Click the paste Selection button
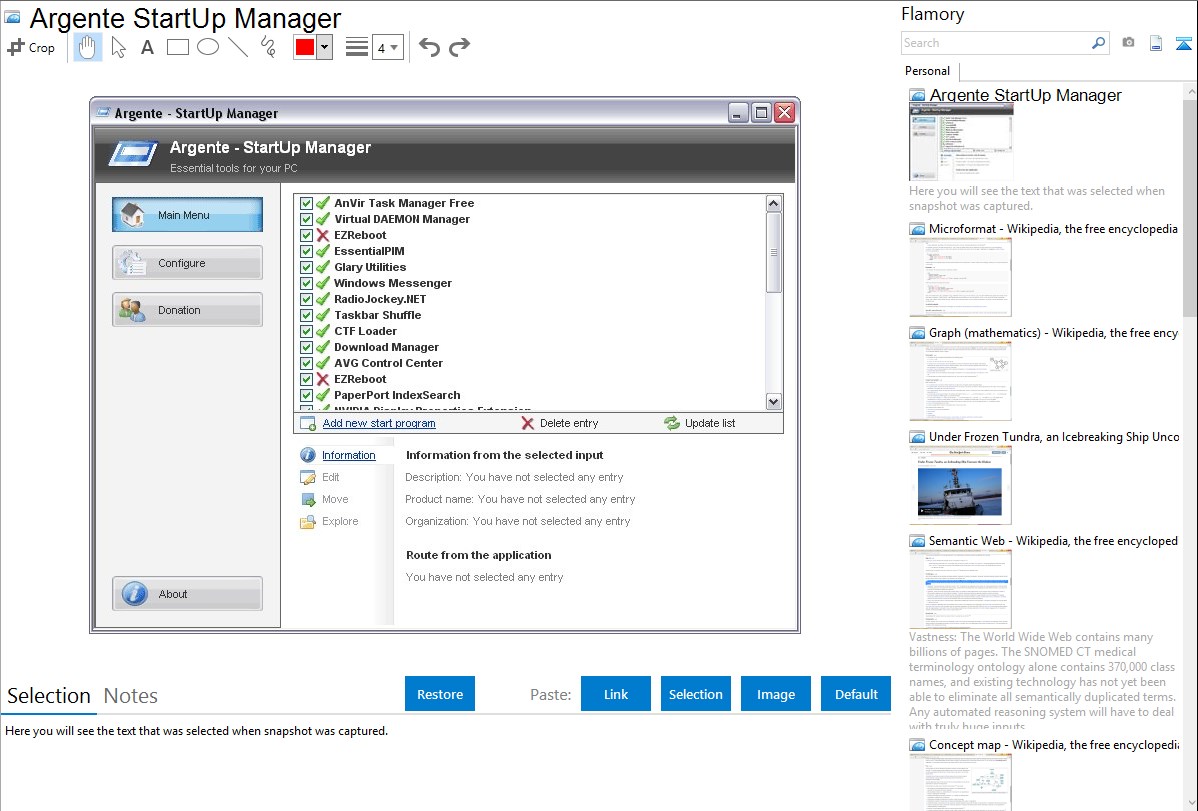Screen dimensions: 1198x811 point(696,694)
